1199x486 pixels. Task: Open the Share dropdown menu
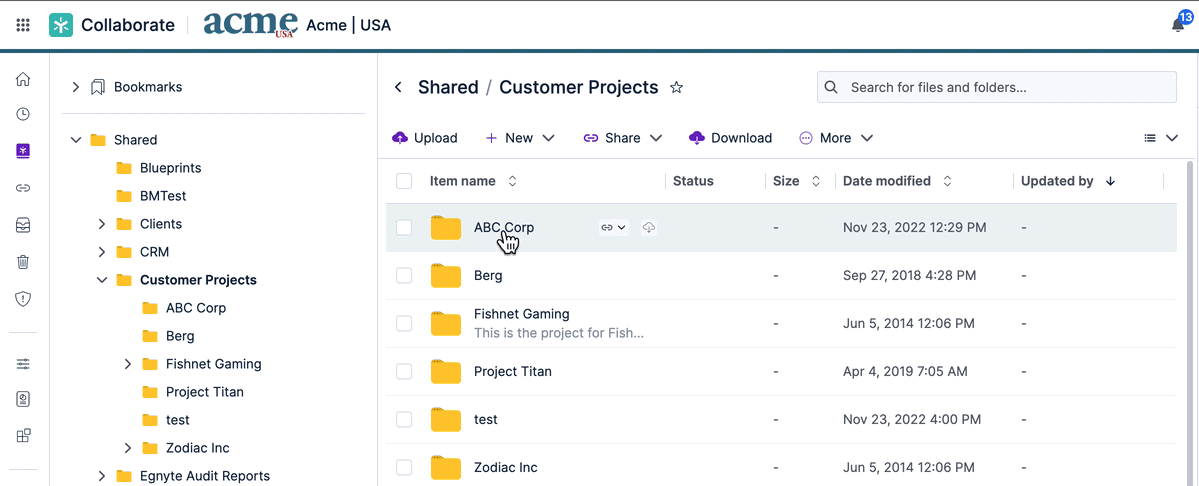pyautogui.click(x=622, y=138)
